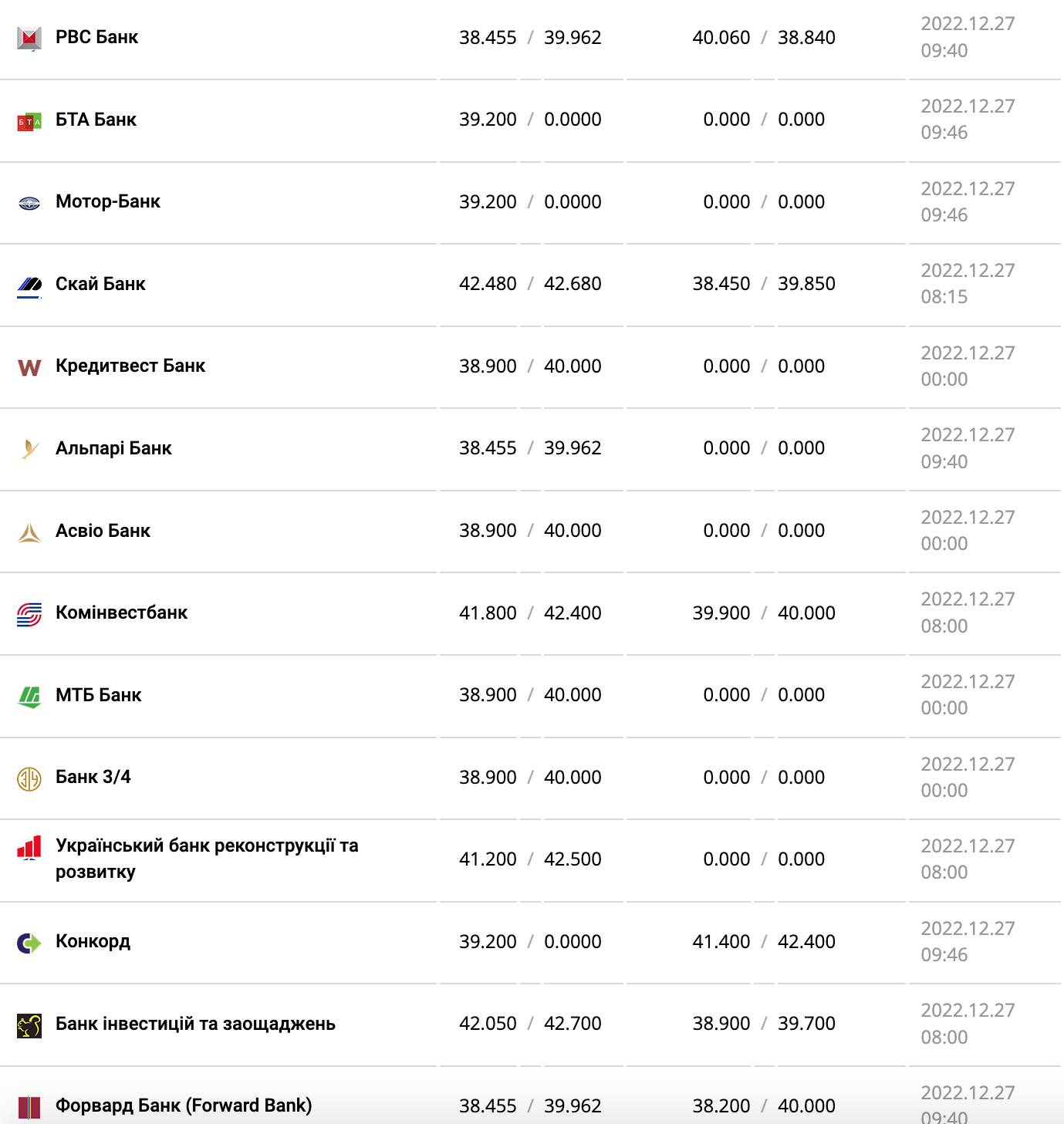This screenshot has height=1124, width=1064.
Task: Click the Банк 3/4 round logo
Action: click(x=29, y=778)
